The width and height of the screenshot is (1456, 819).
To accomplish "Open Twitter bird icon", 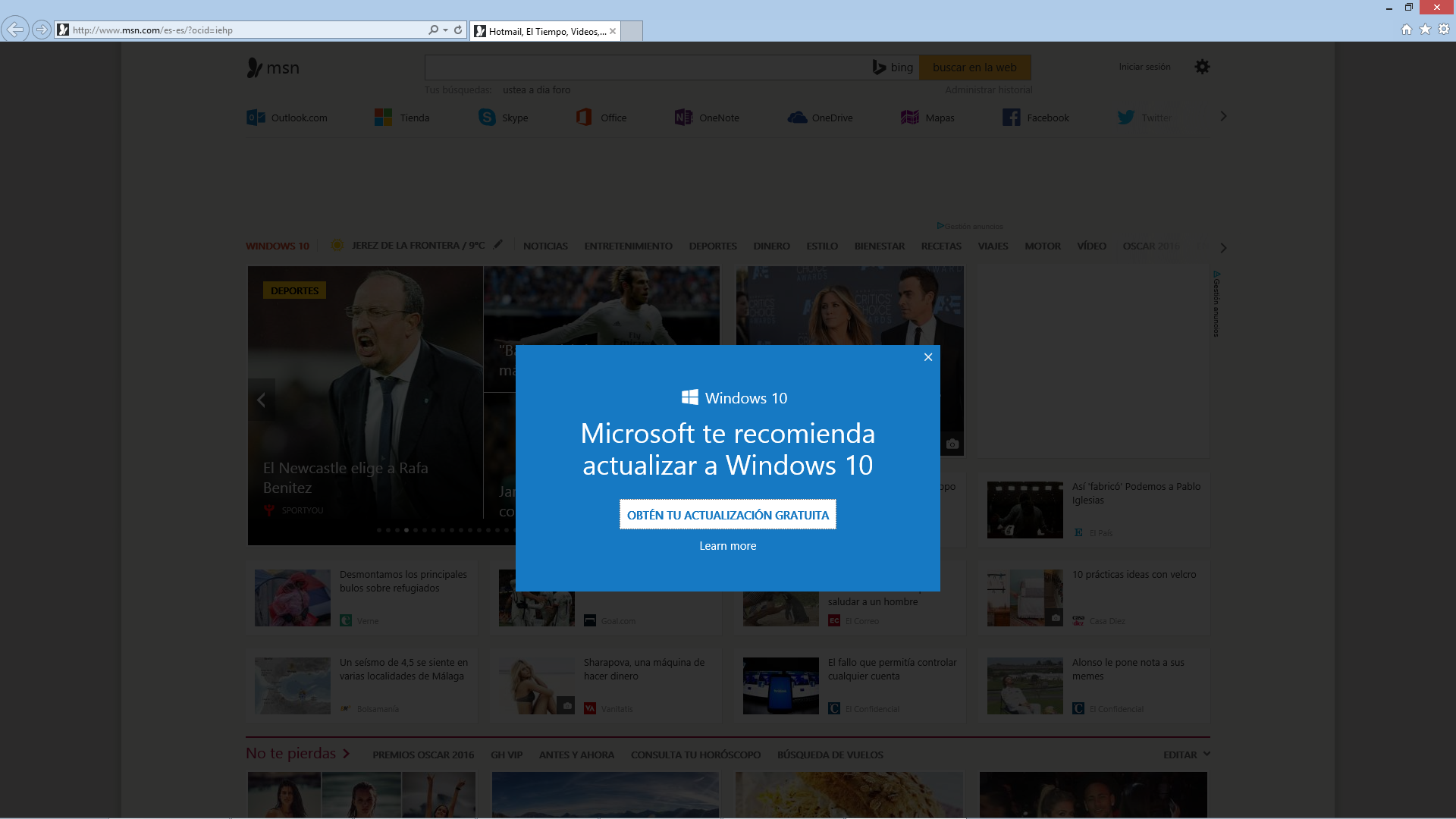I will point(1126,118).
